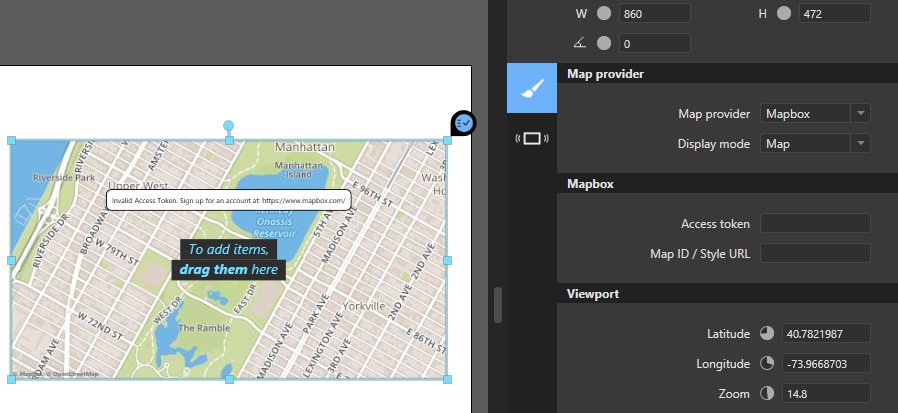Screen dimensions: 898x413
Task: Open the Display mode dropdown
Action: click(815, 144)
